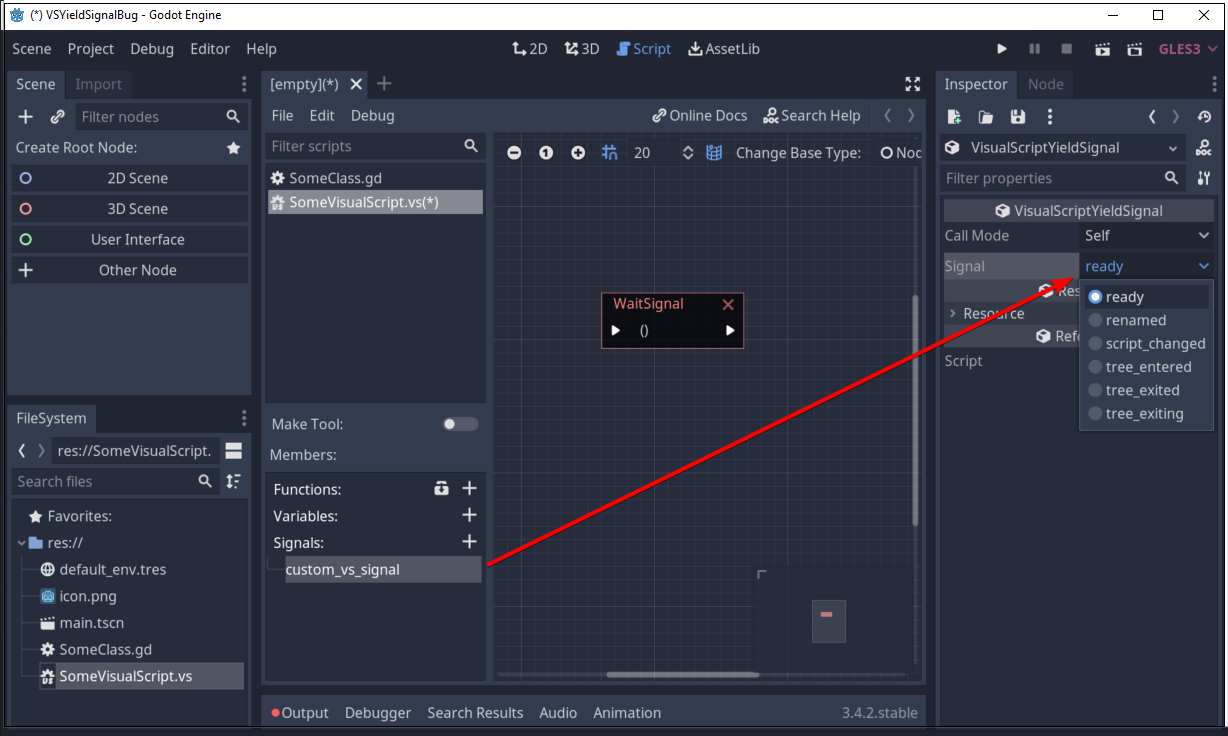Toggle snap to grid in the graph editor
The width and height of the screenshot is (1228, 736).
point(610,152)
